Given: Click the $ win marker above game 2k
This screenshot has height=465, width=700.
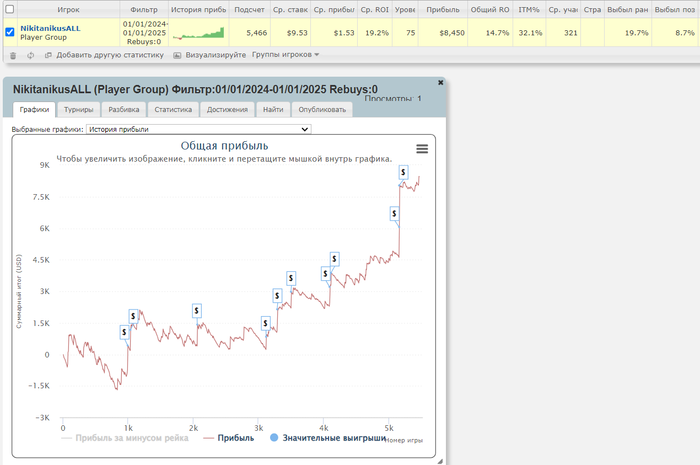Looking at the screenshot, I should [x=196, y=311].
